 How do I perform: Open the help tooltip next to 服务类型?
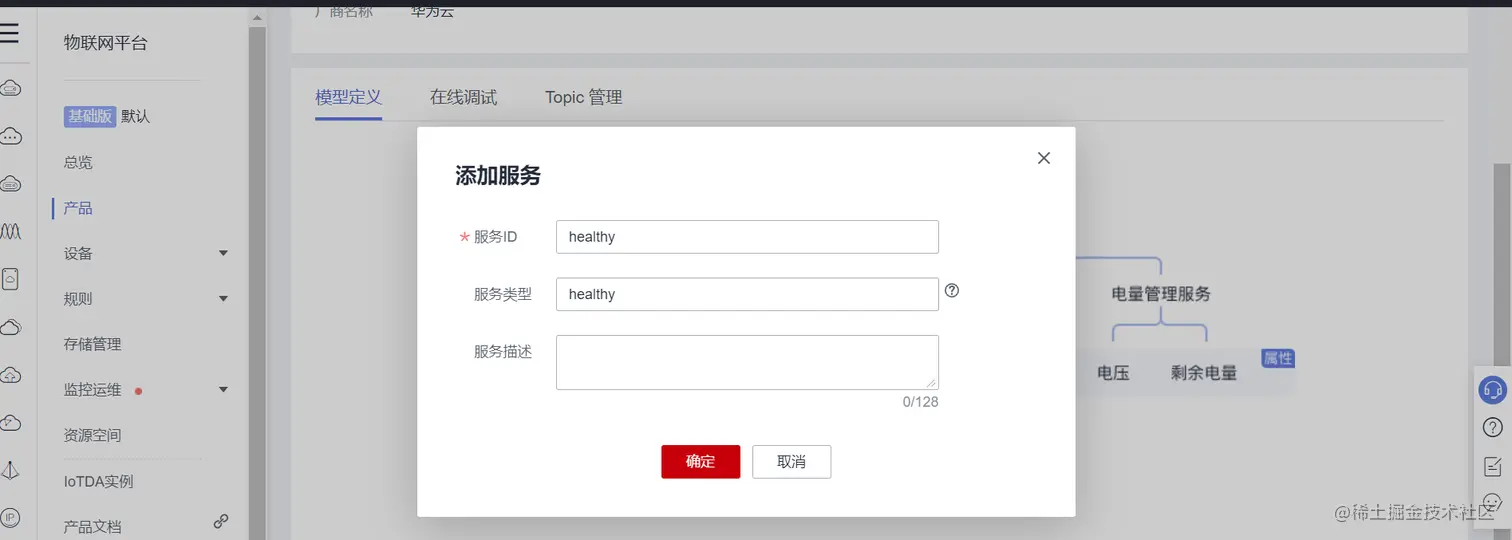(x=952, y=291)
